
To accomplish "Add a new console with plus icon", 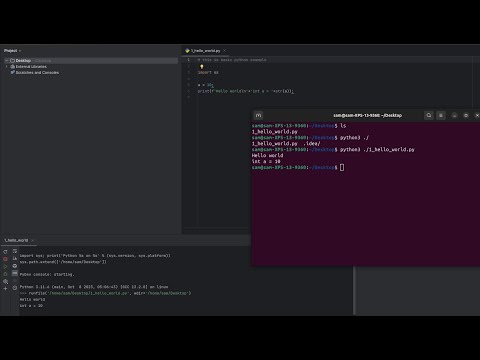I will click(5, 288).
